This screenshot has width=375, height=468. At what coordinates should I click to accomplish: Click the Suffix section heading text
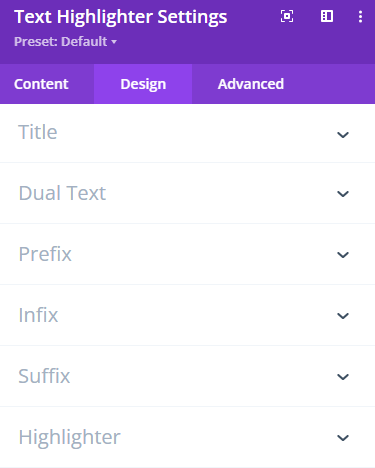point(44,376)
